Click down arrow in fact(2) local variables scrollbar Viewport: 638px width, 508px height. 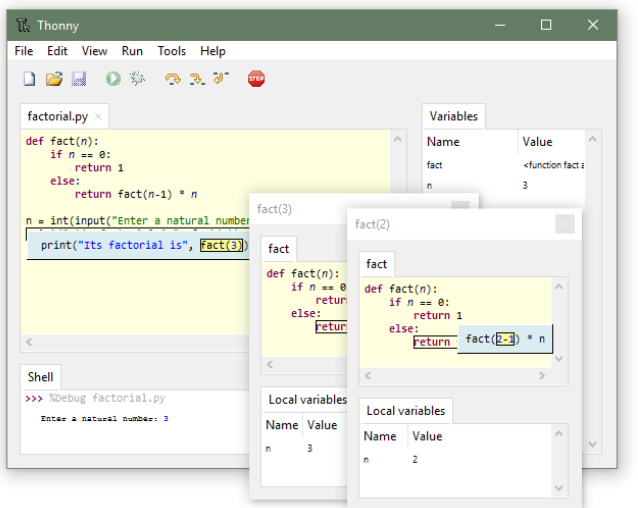coord(559,488)
